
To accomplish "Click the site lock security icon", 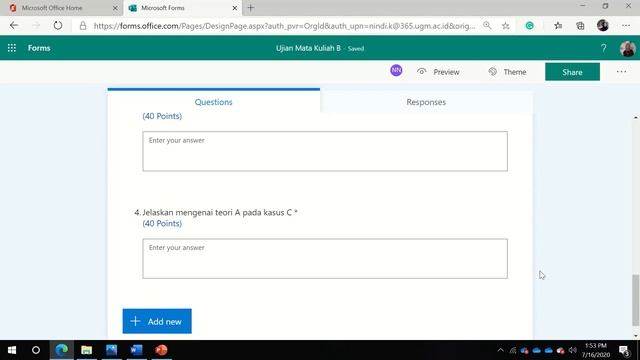I will (83, 26).
